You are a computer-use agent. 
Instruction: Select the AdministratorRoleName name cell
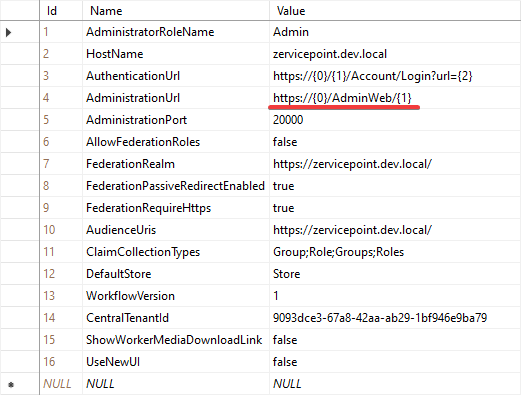[x=176, y=32]
